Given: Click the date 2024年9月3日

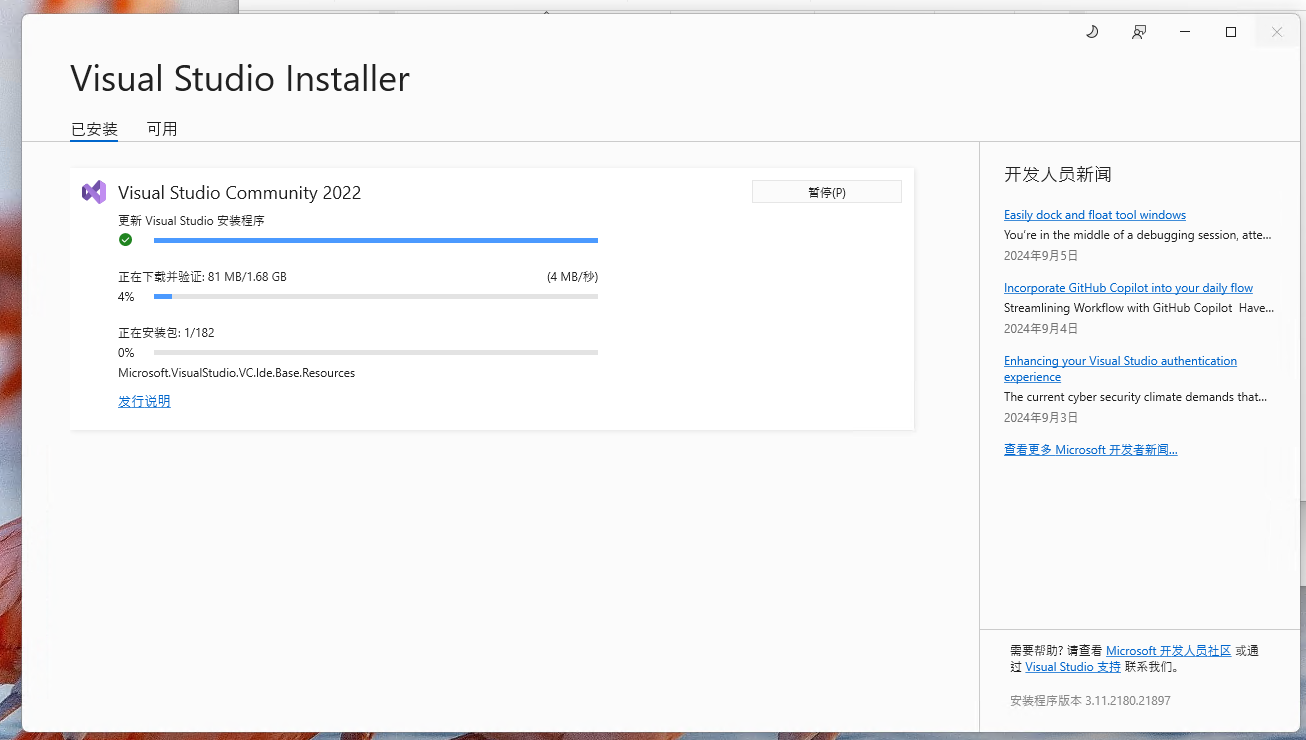Looking at the screenshot, I should click(x=1041, y=418).
